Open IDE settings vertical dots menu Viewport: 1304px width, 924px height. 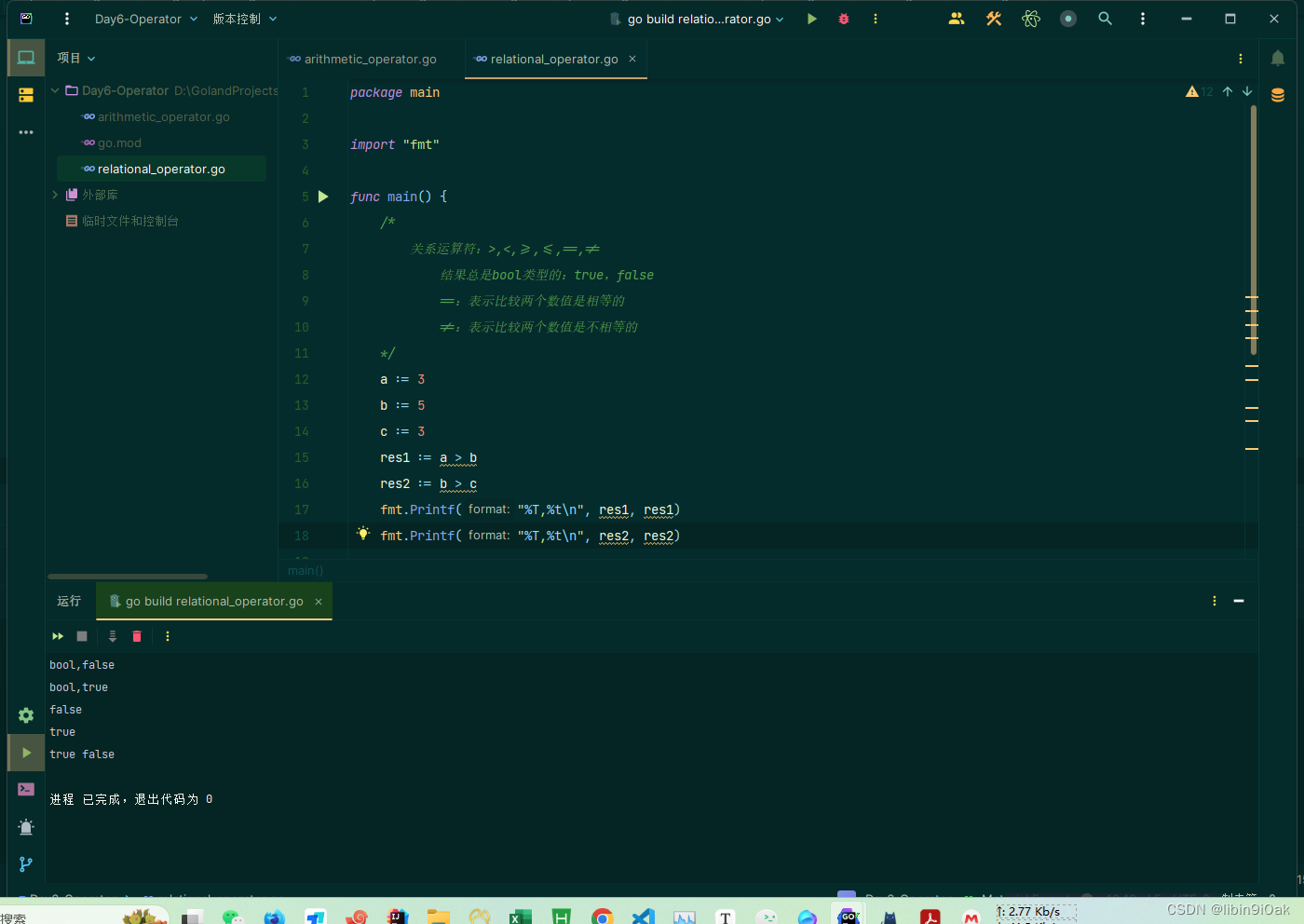point(1143,19)
